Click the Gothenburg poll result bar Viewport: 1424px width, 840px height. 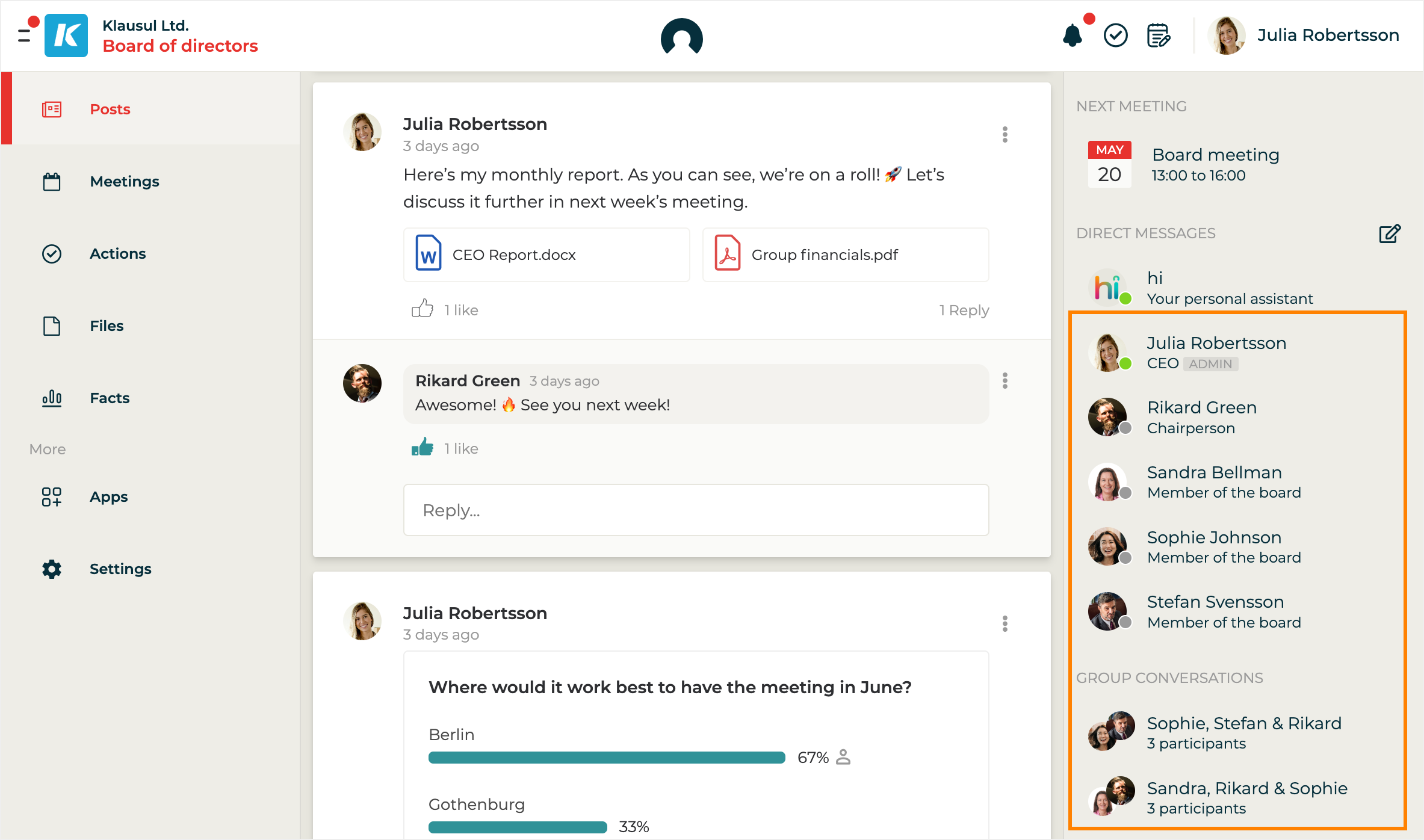tap(518, 827)
